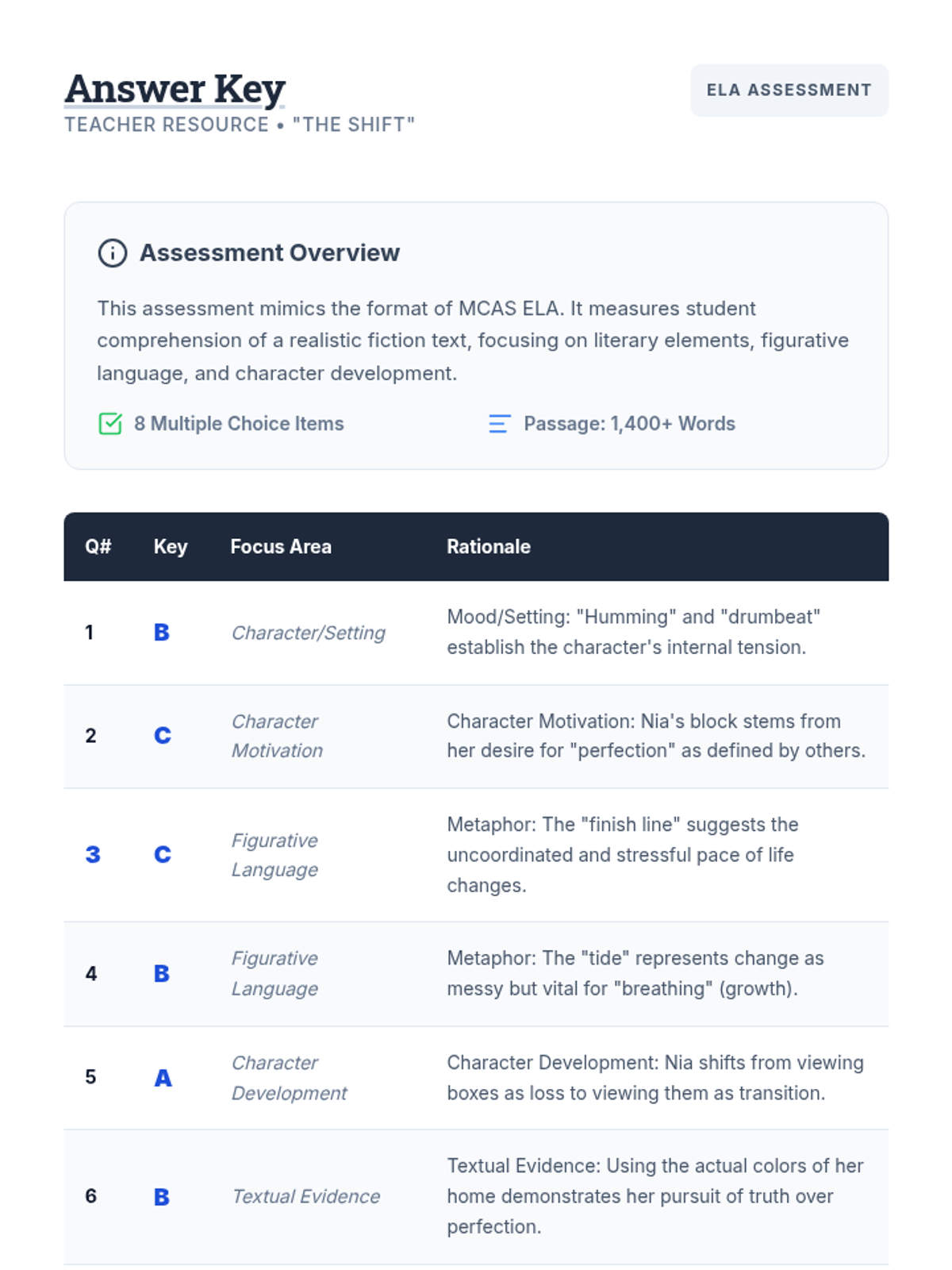Click the highlighted question number 3
This screenshot has width=952, height=1270.
pos(93,855)
